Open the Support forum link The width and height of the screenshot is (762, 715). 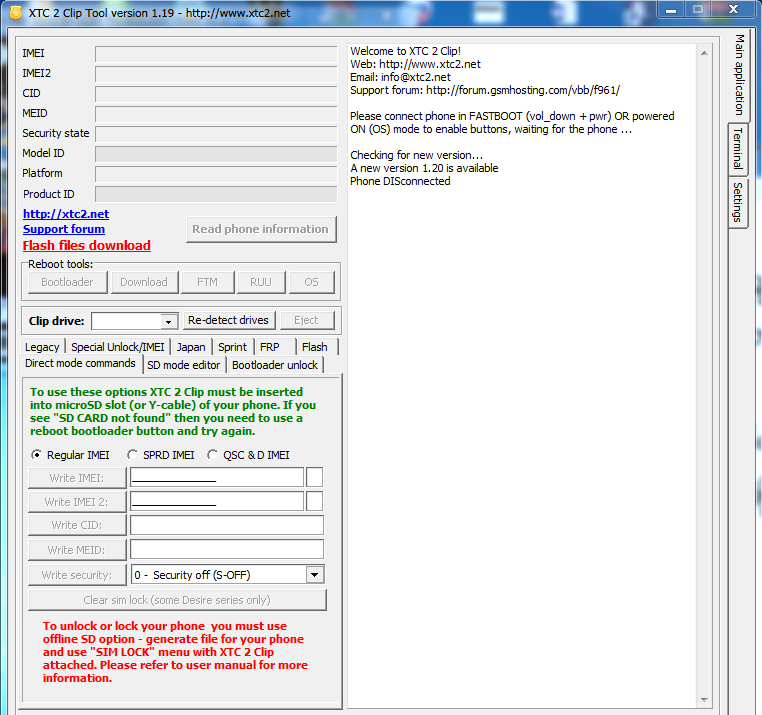point(64,229)
